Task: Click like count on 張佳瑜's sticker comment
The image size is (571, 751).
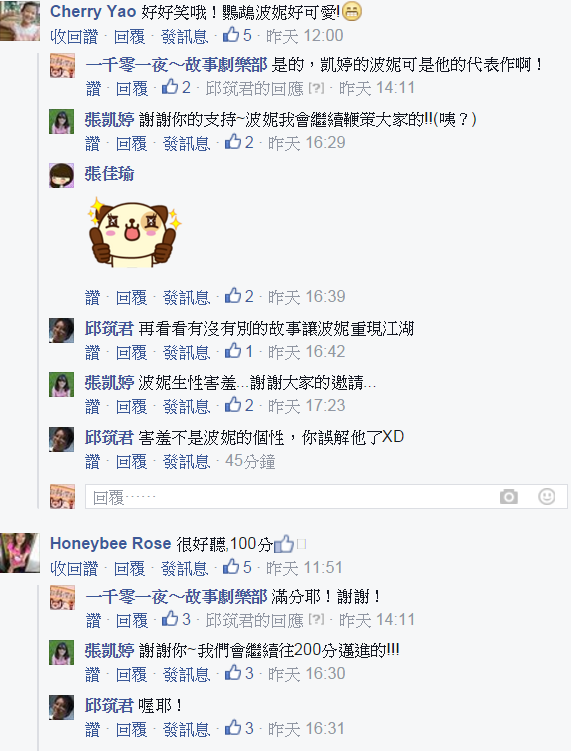Action: [x=239, y=296]
